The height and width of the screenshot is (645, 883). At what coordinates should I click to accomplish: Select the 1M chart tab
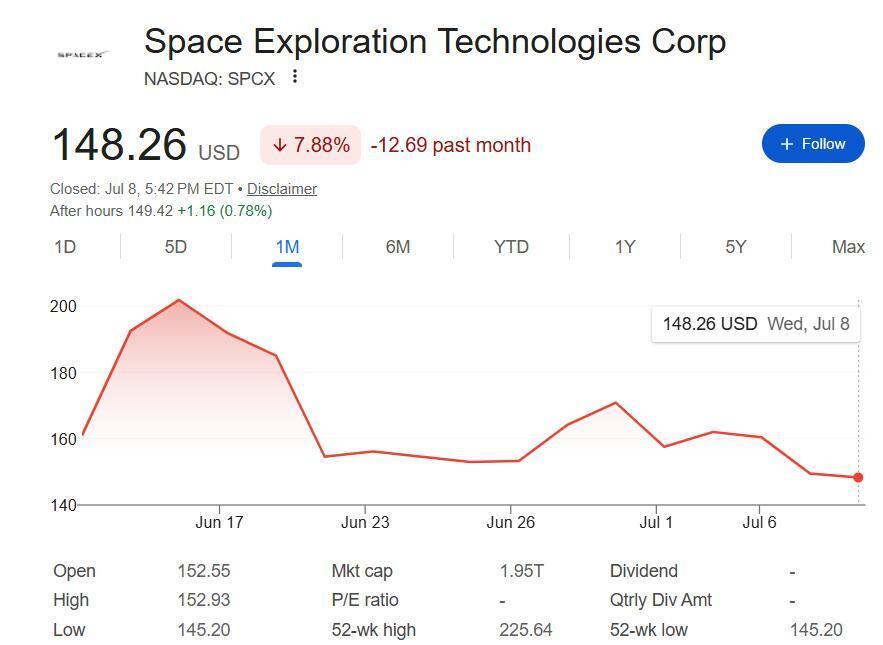pos(287,247)
